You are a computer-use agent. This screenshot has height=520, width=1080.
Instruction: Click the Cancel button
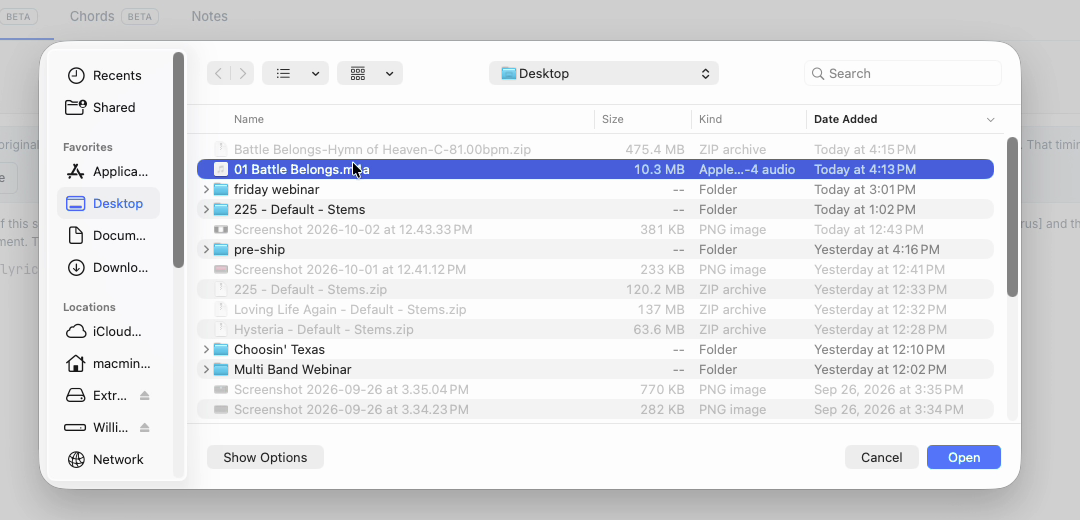click(x=882, y=457)
